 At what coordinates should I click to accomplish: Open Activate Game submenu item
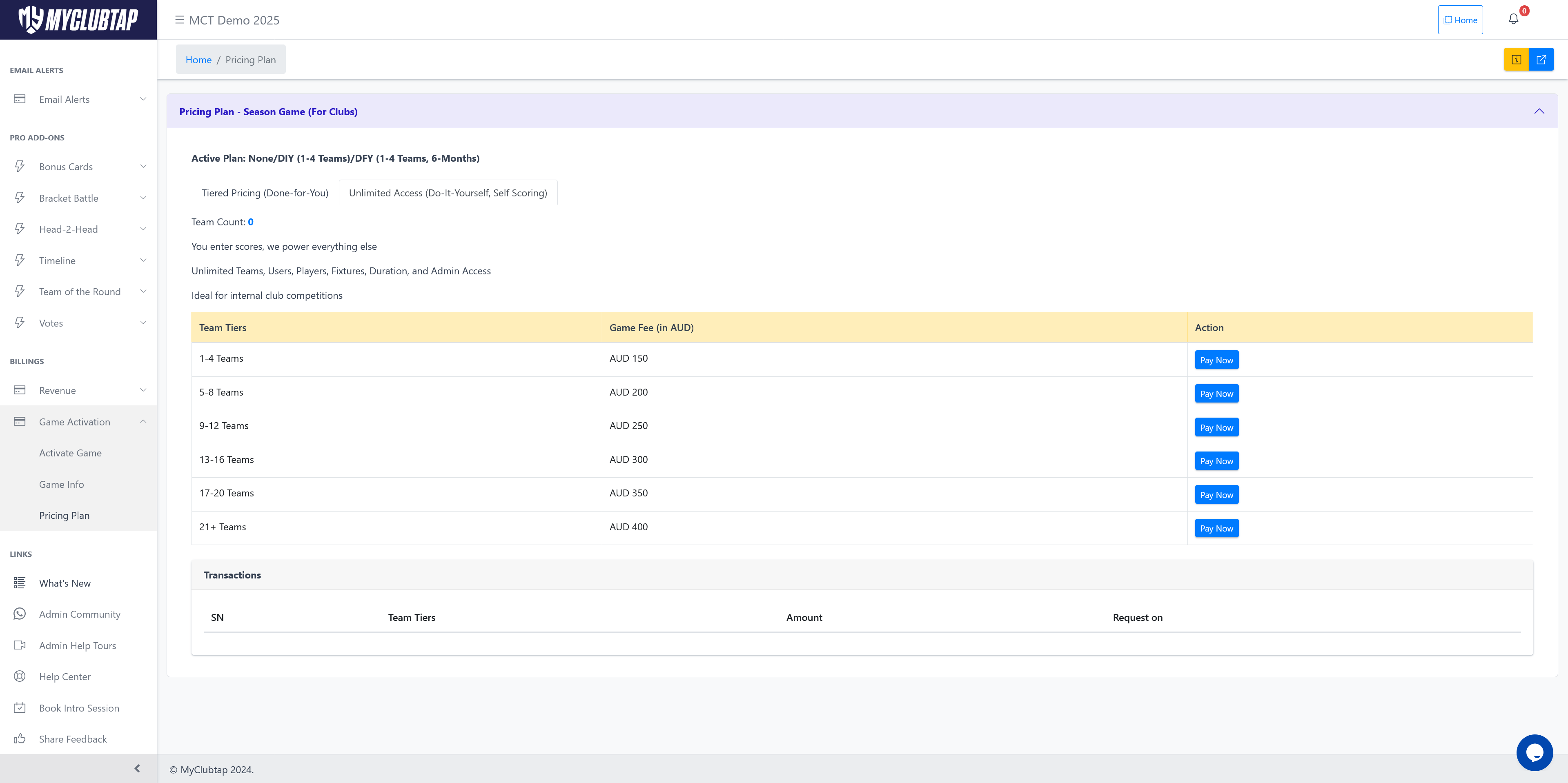[x=71, y=453]
